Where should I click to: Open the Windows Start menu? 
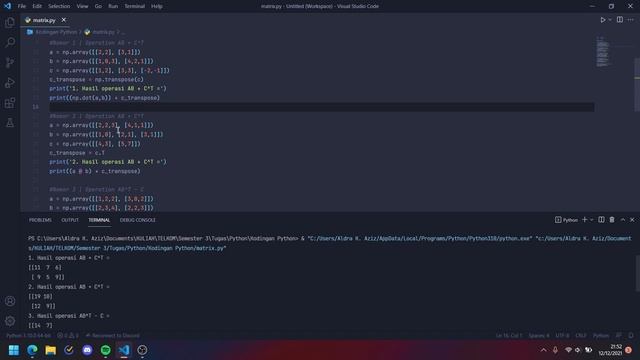pos(14,350)
